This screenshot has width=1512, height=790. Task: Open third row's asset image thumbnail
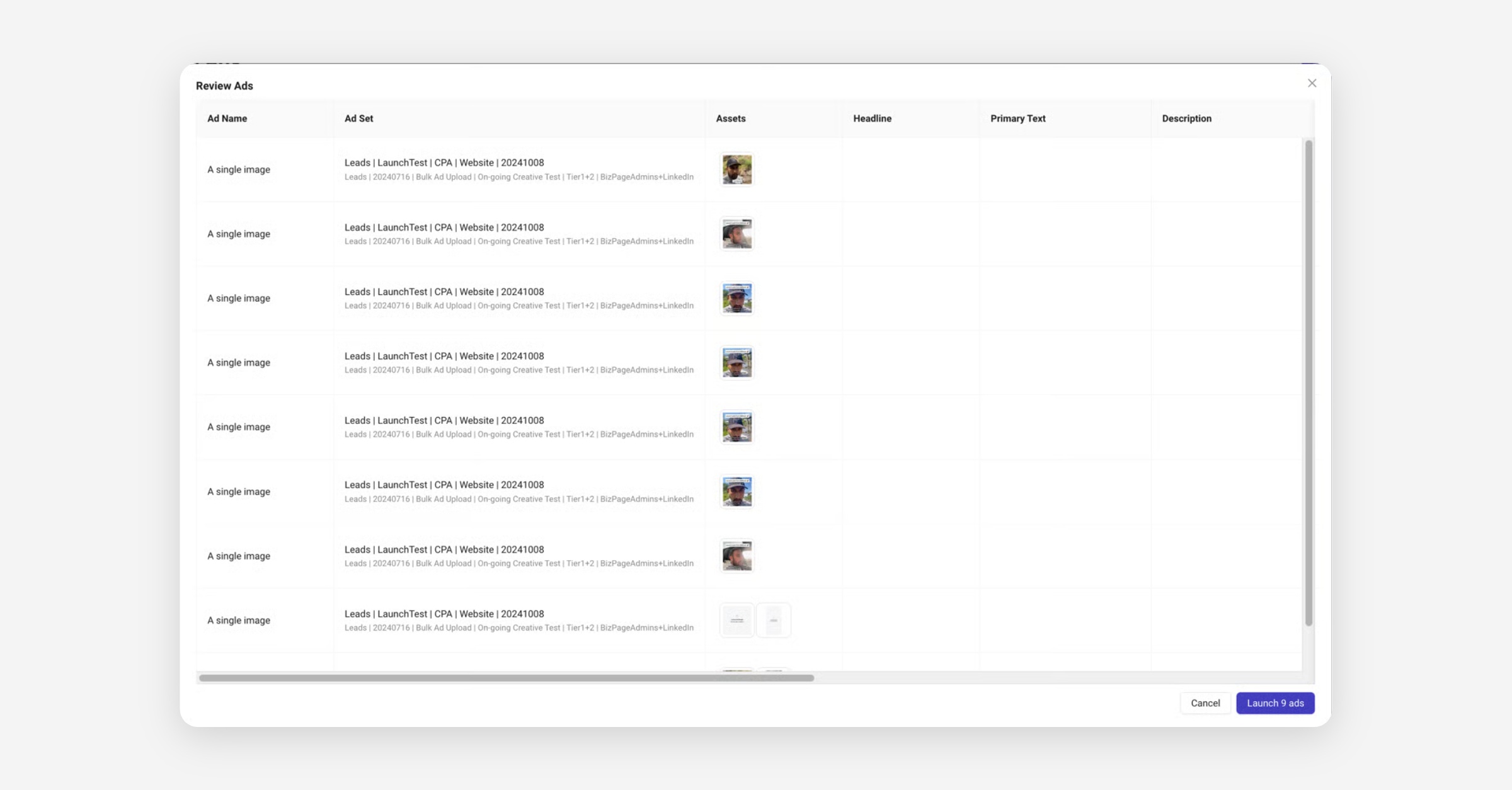[x=736, y=298]
